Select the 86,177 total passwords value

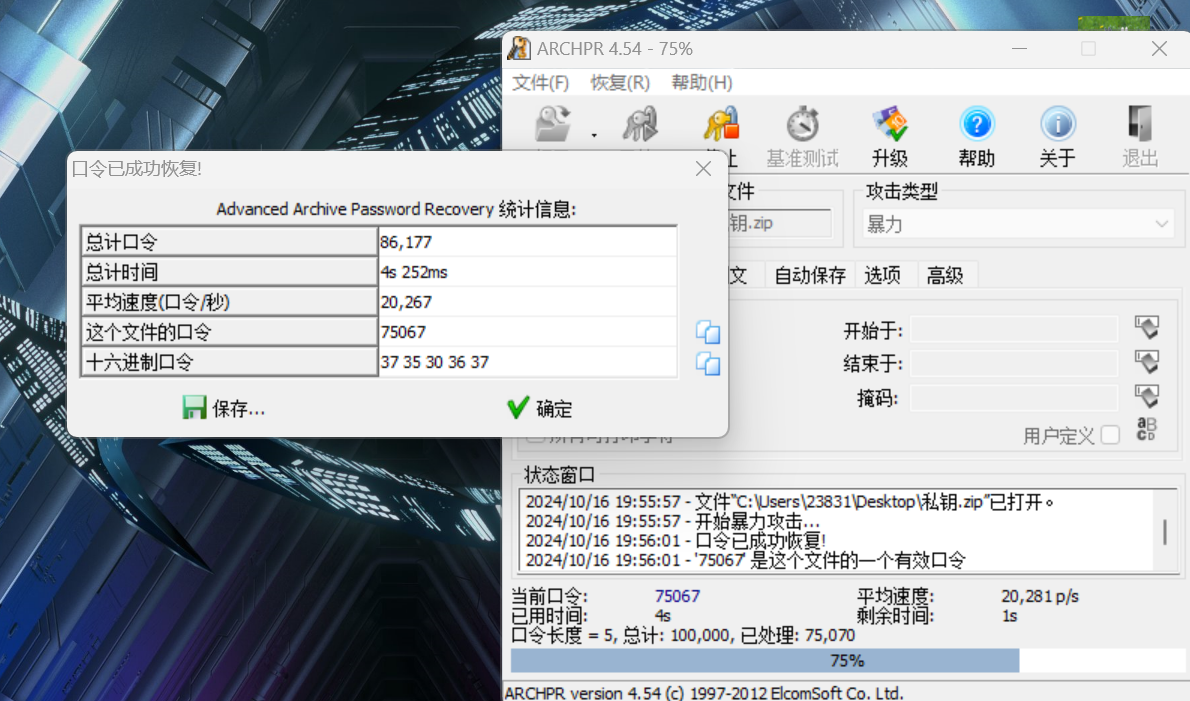pos(527,242)
